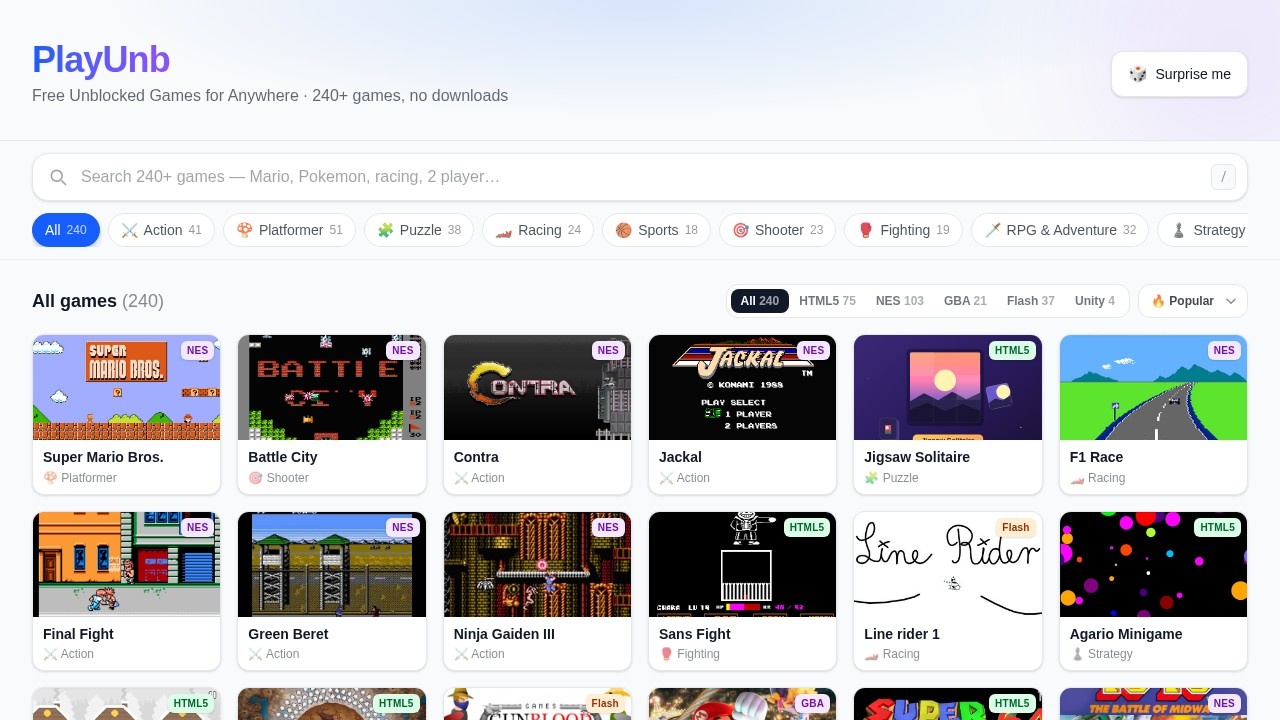Screen dimensions: 1280x720
Task: Open Jackal game thumbnail
Action: point(742,388)
